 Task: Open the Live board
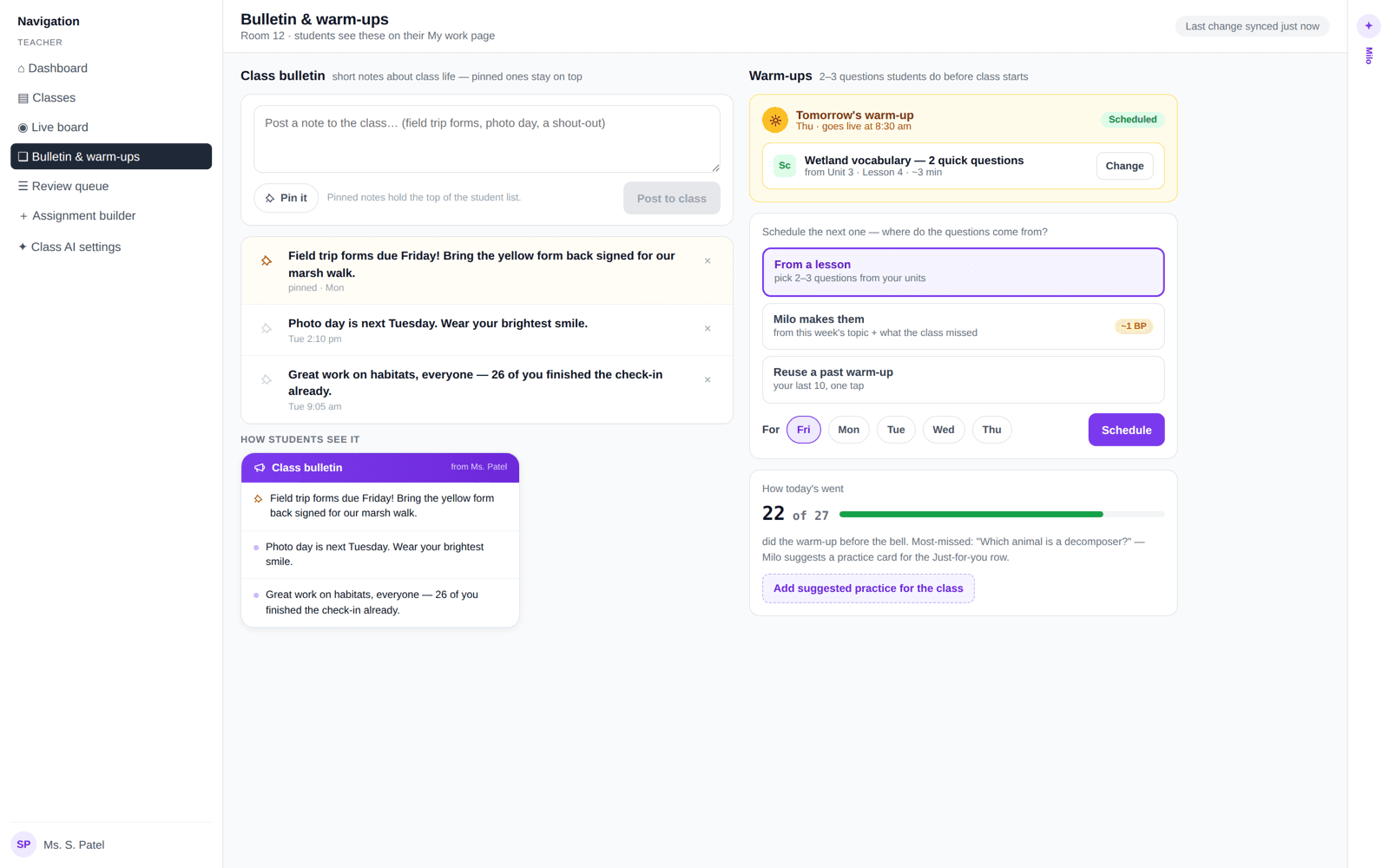pyautogui.click(x=111, y=128)
